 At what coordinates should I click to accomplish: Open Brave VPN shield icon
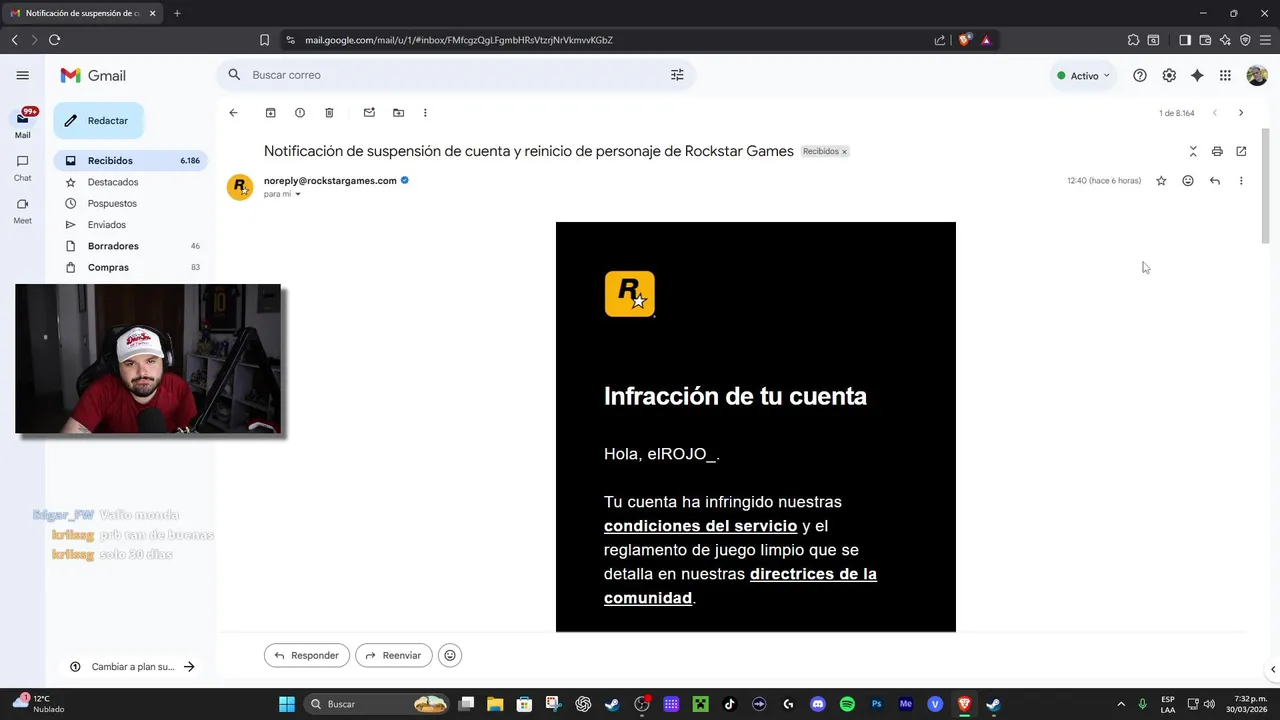1245,40
